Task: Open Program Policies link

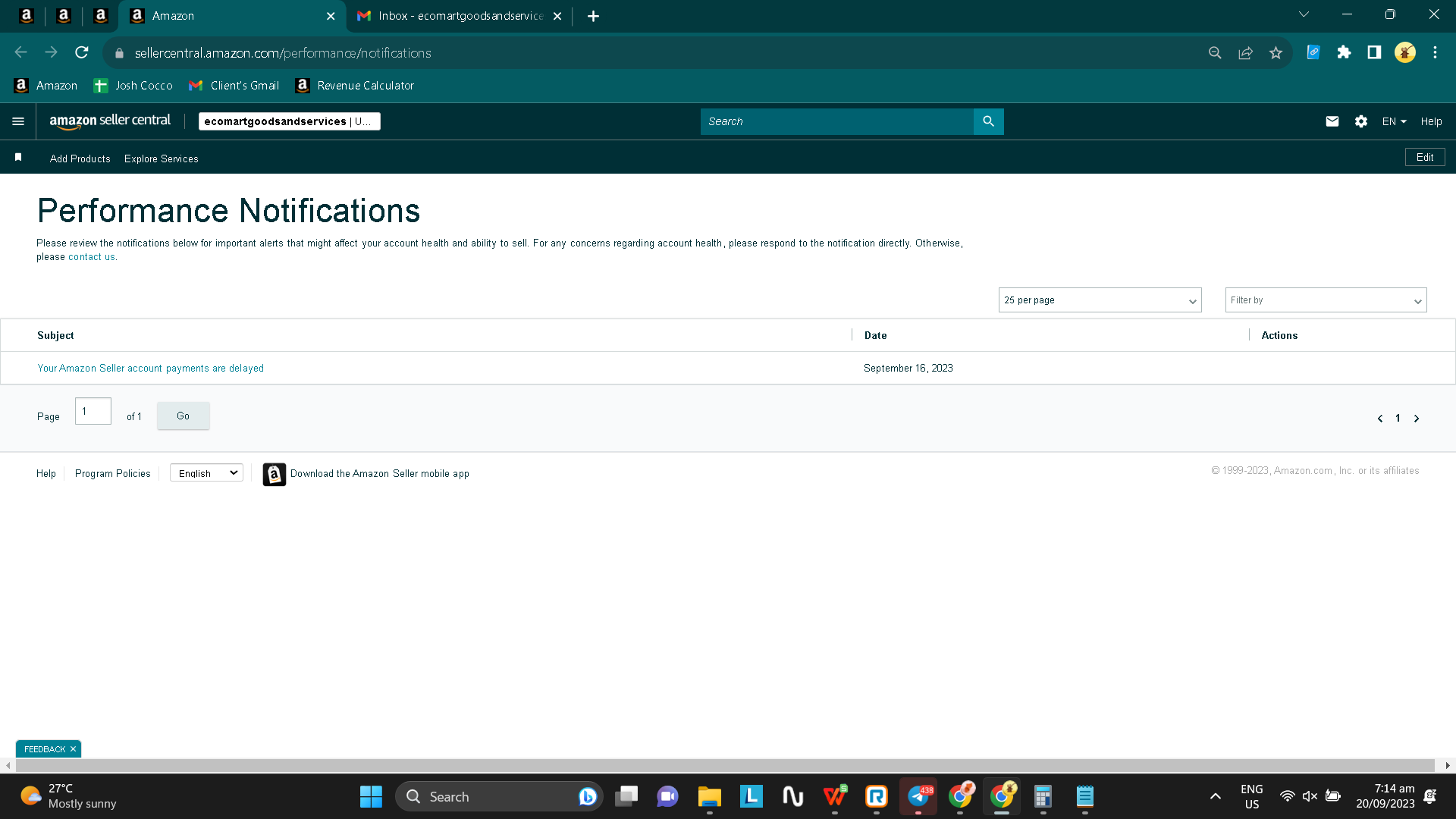Action: (112, 473)
